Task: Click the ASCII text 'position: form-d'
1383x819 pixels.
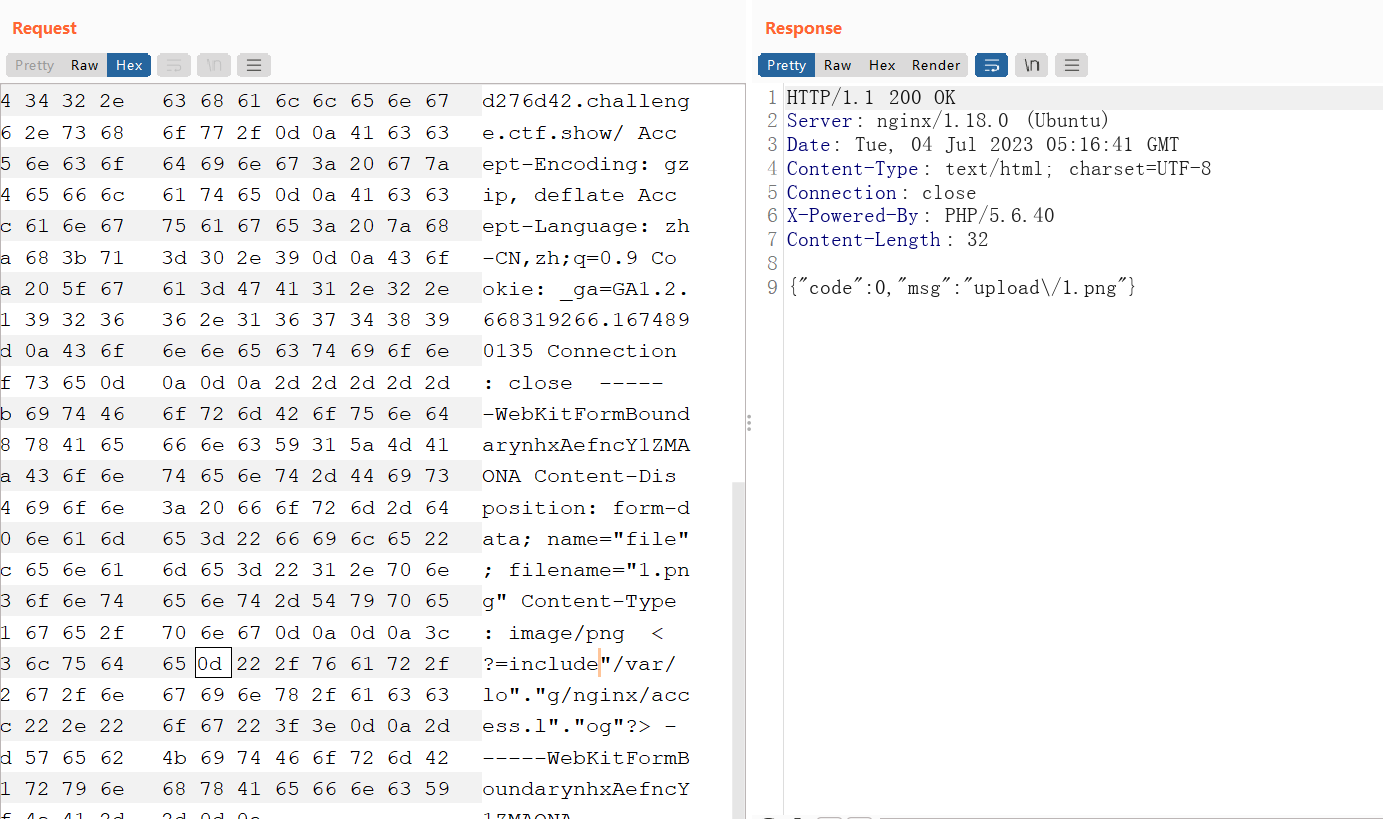Action: point(586,508)
